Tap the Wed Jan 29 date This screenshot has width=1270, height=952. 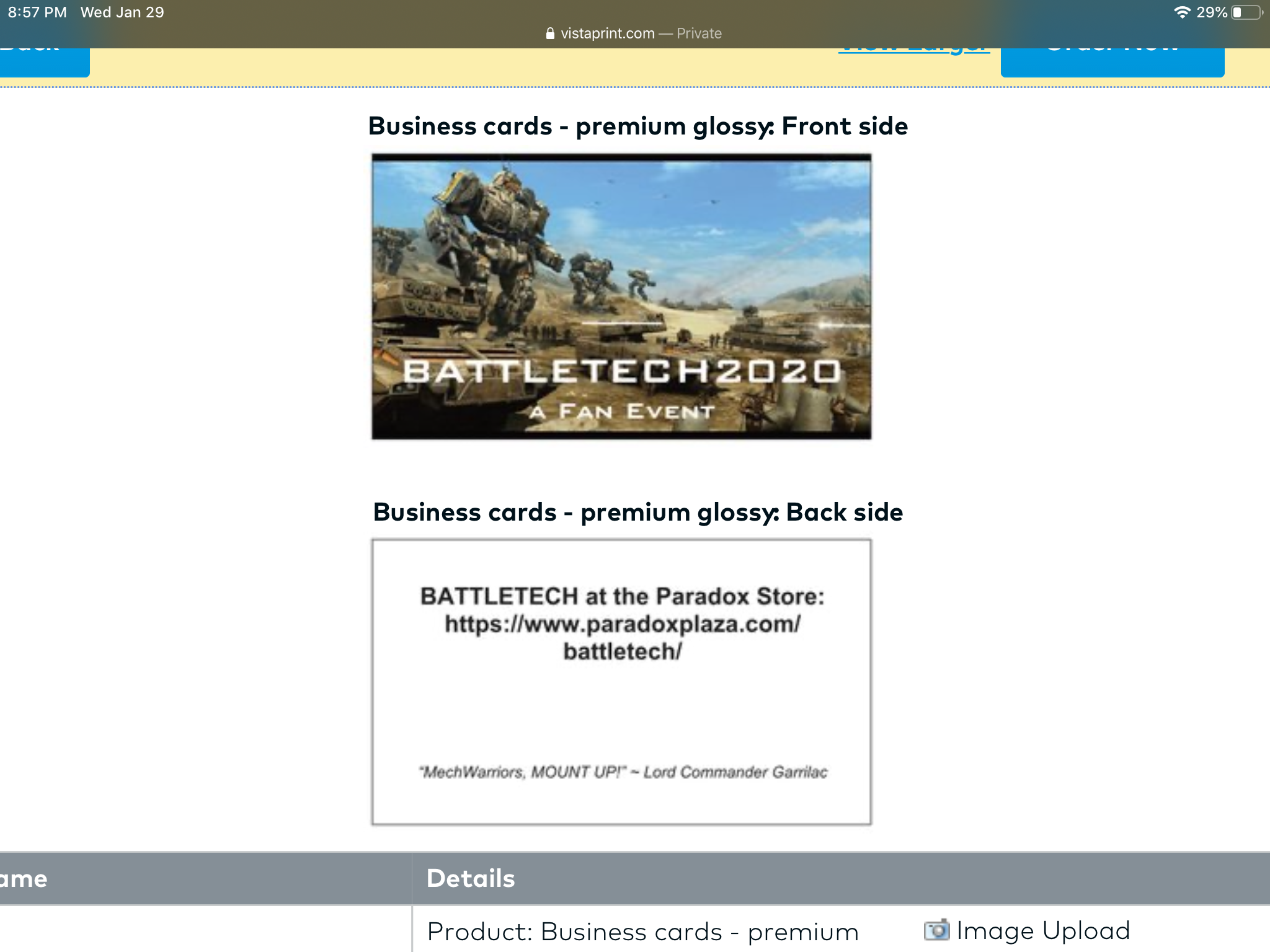point(122,12)
